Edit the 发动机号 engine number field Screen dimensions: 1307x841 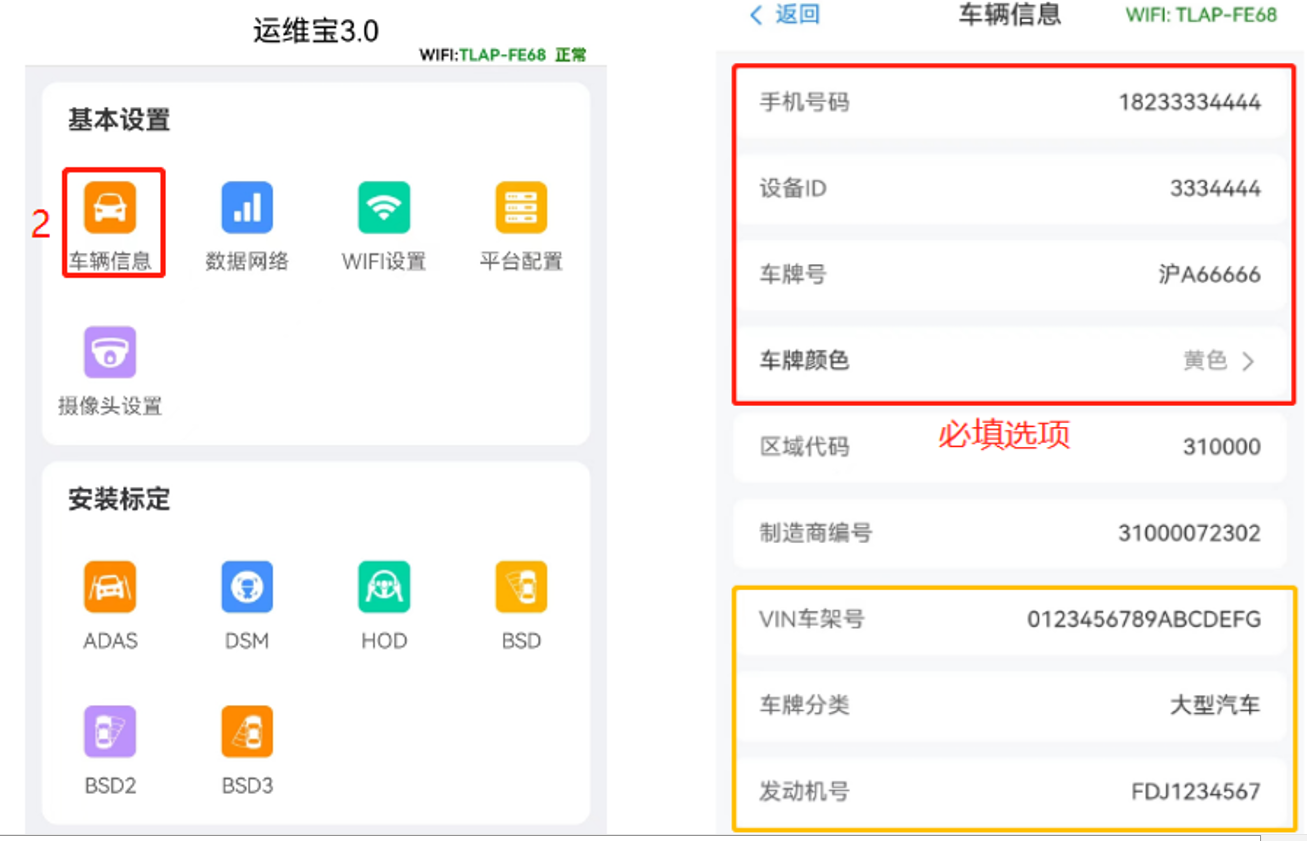(1195, 792)
